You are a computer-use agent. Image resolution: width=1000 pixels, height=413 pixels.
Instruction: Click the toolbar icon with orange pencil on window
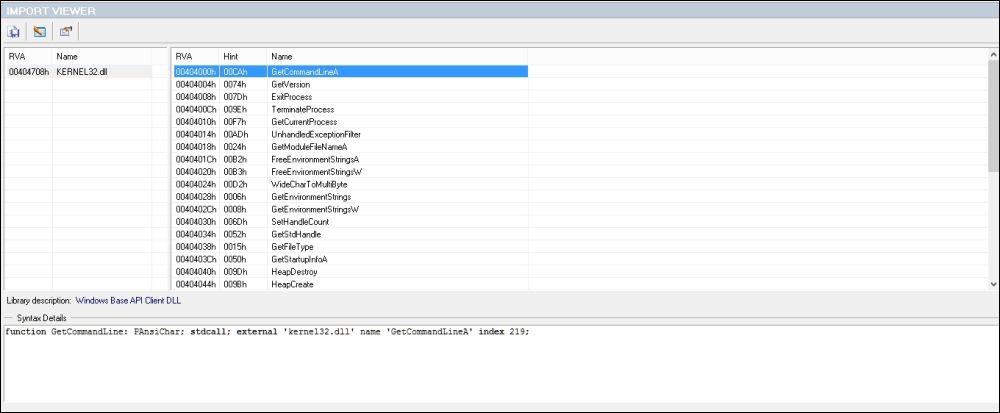(x=40, y=31)
